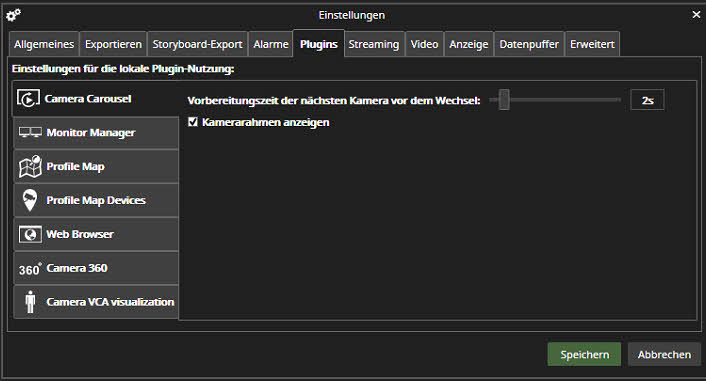Click the Vorbereitungszeit slider handle
This screenshot has width=706, height=381.
click(504, 100)
